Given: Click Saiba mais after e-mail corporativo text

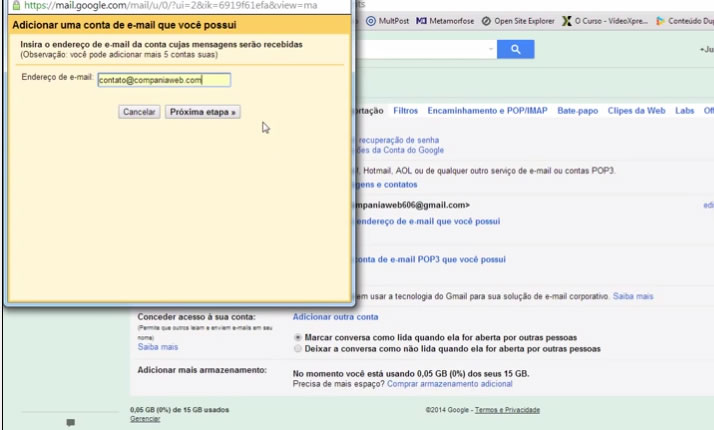Looking at the screenshot, I should [x=633, y=296].
